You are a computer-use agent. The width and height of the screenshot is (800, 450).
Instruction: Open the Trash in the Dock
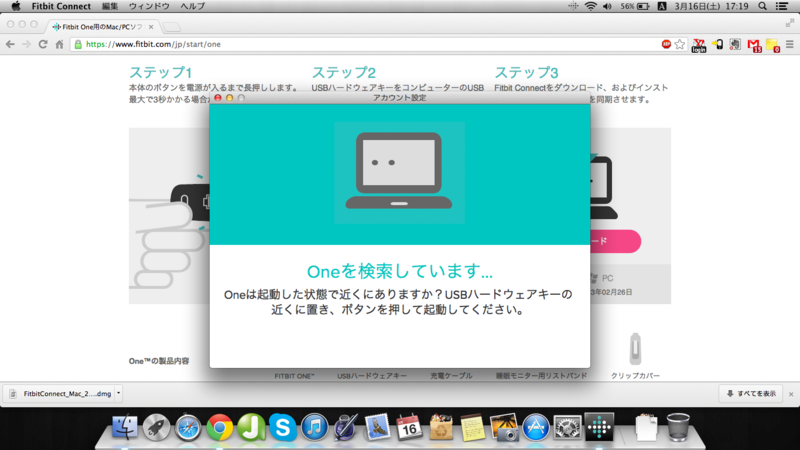coord(678,427)
